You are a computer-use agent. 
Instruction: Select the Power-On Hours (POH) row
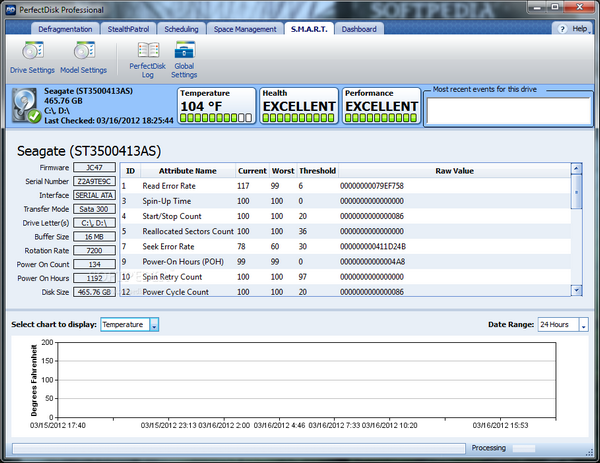346,262
